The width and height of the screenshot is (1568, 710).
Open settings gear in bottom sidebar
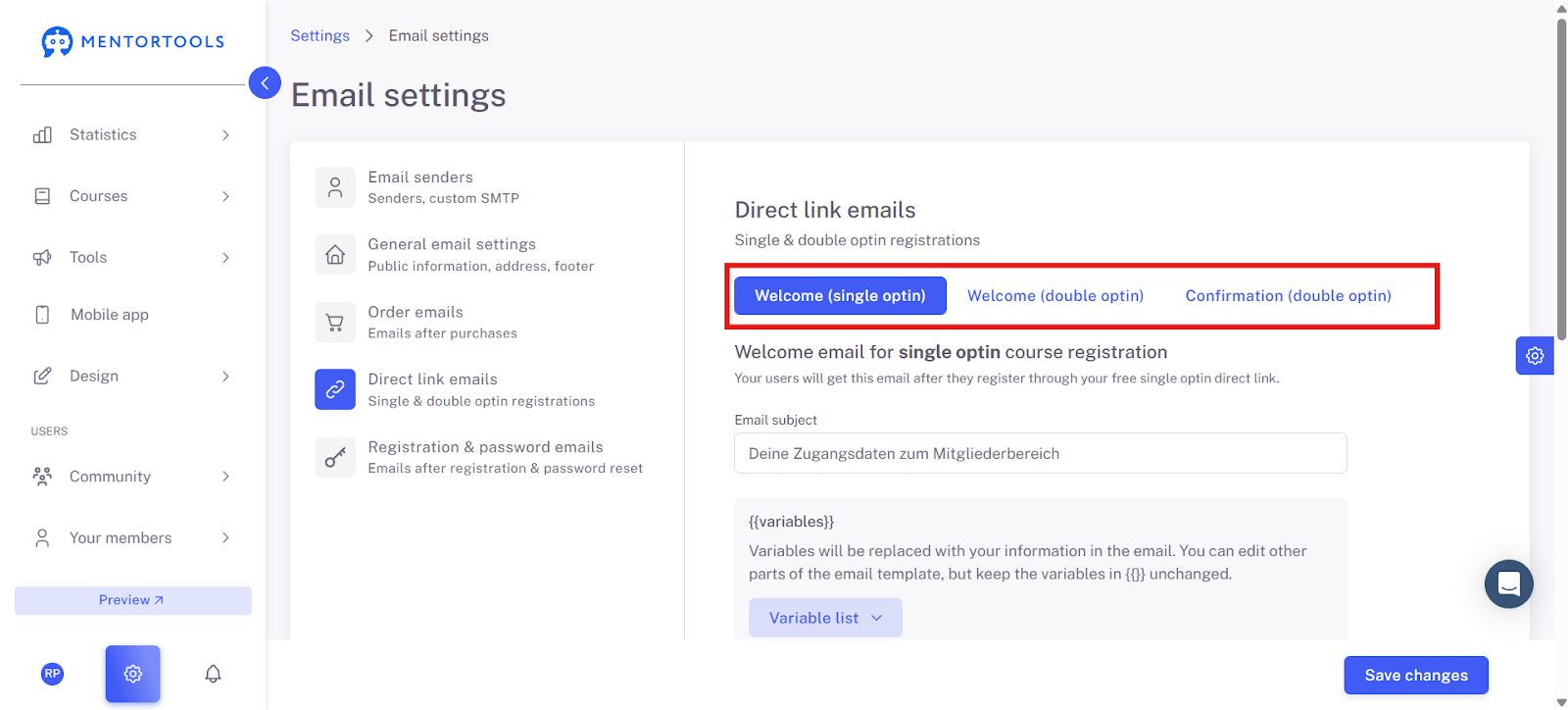(133, 674)
